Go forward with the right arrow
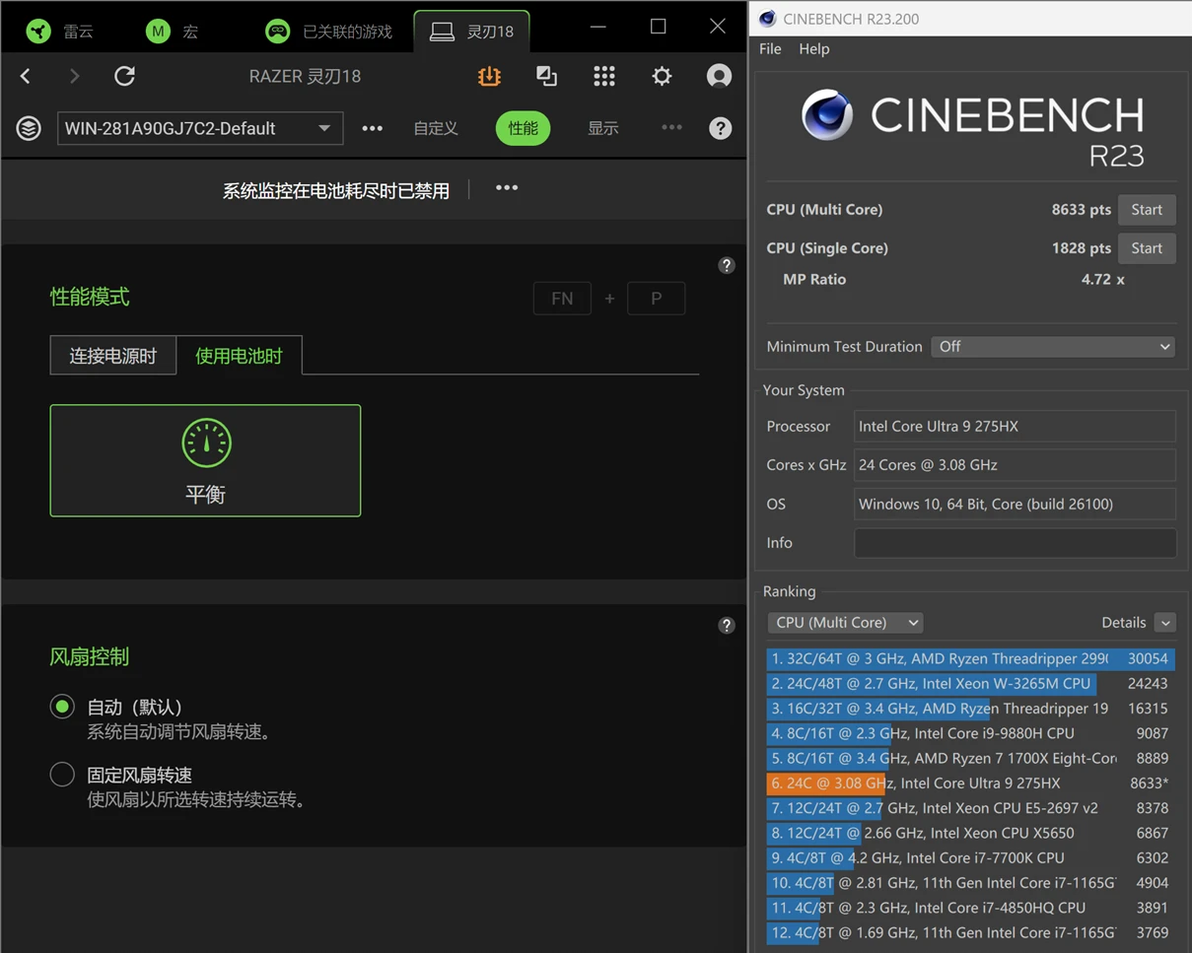The height and width of the screenshot is (953, 1192). (x=74, y=76)
